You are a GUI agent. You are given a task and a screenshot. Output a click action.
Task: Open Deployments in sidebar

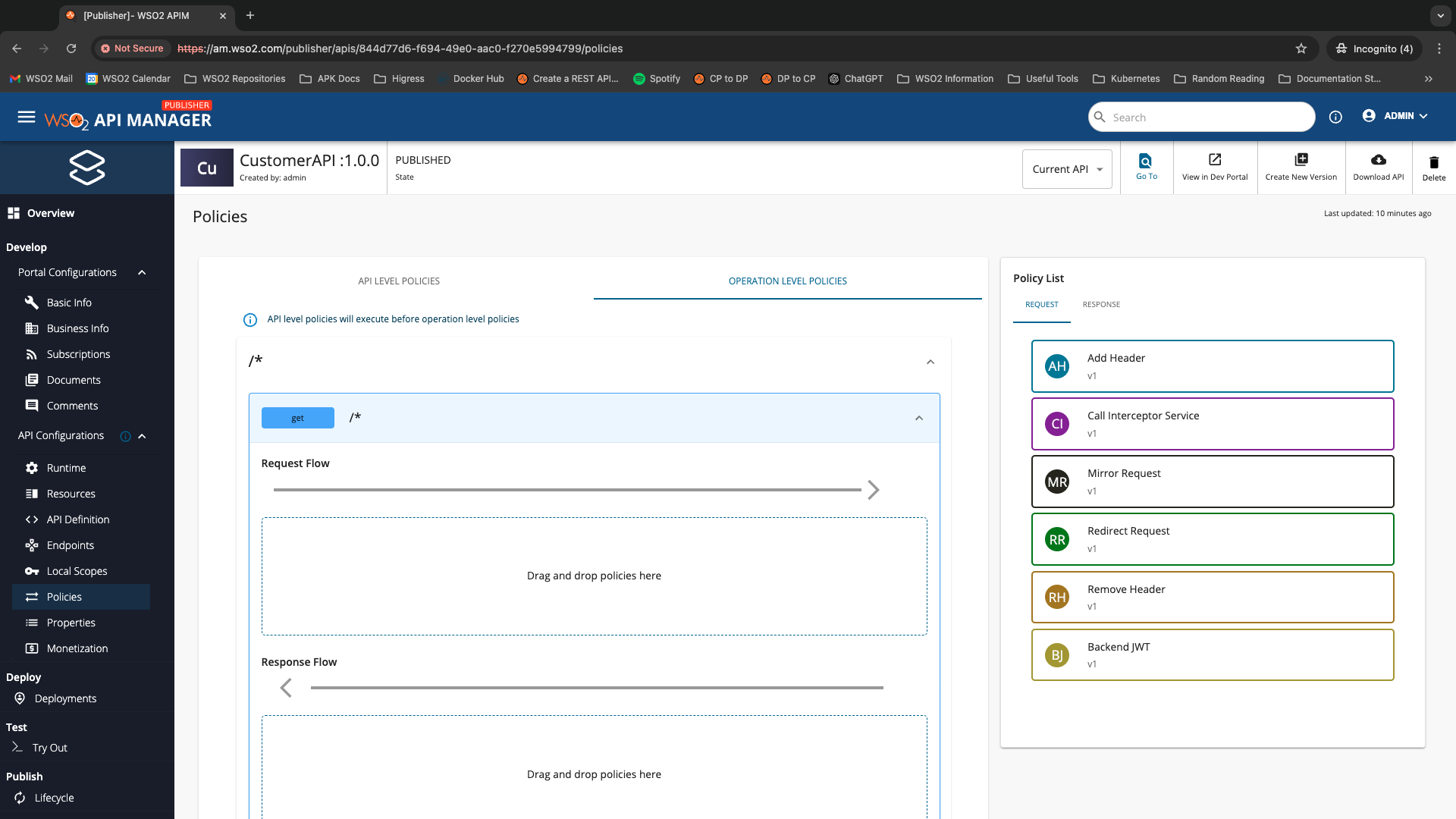coord(65,698)
